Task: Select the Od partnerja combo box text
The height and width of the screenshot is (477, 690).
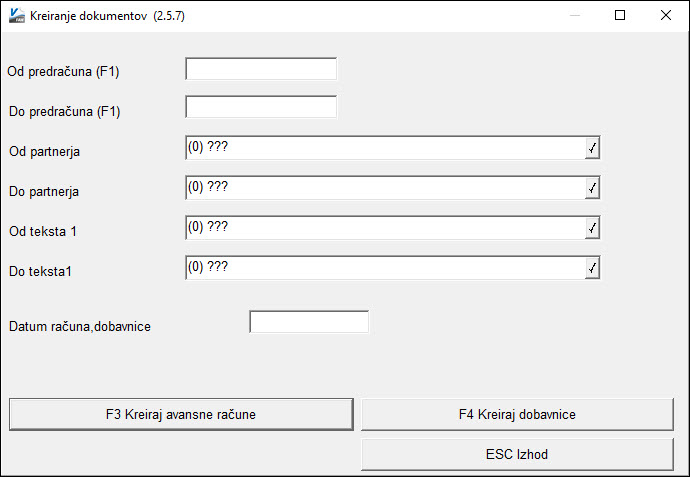Action: 385,148
